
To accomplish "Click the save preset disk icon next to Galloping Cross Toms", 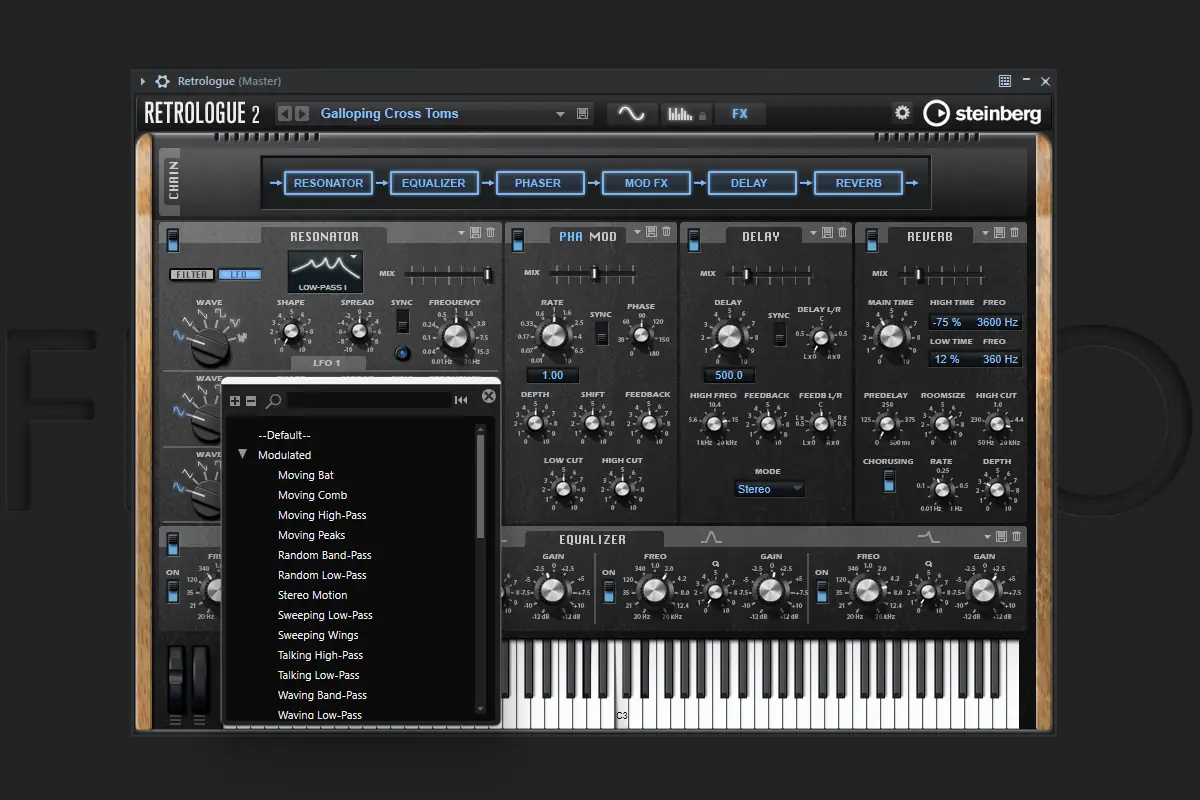I will pyautogui.click(x=583, y=114).
